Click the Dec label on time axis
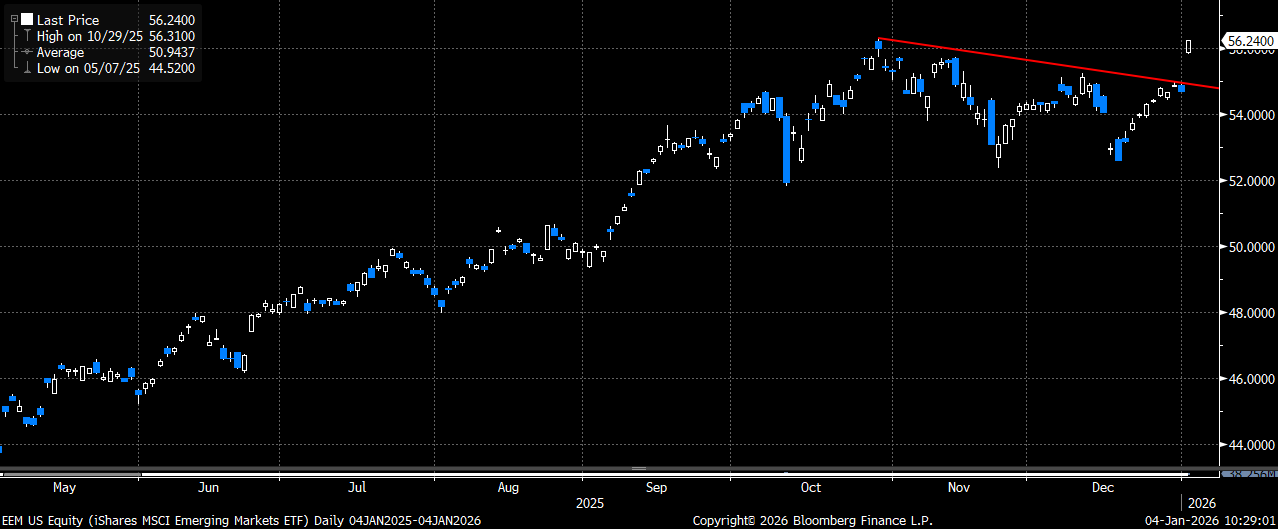 click(1103, 487)
